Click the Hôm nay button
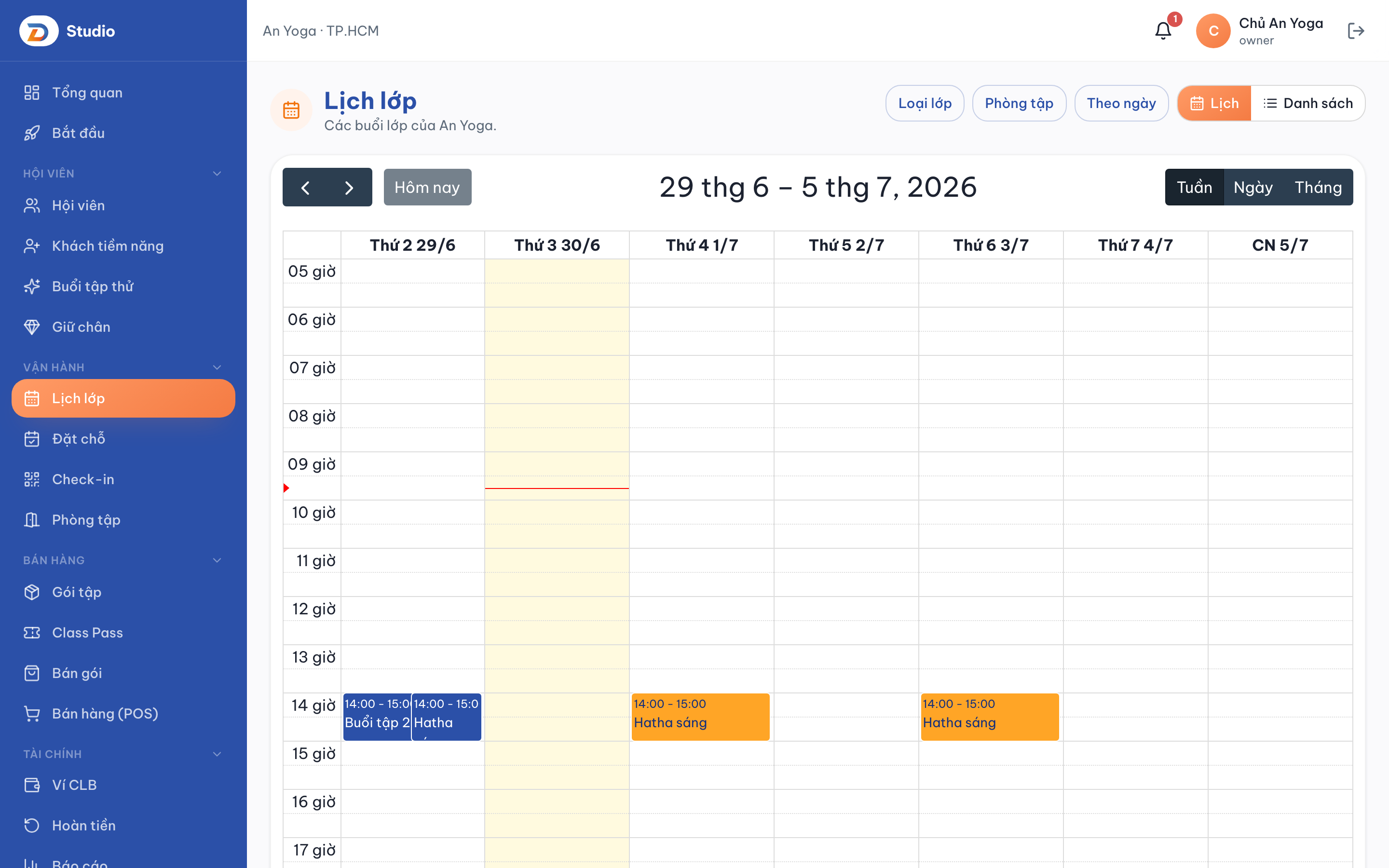This screenshot has height=868, width=1389. [428, 187]
